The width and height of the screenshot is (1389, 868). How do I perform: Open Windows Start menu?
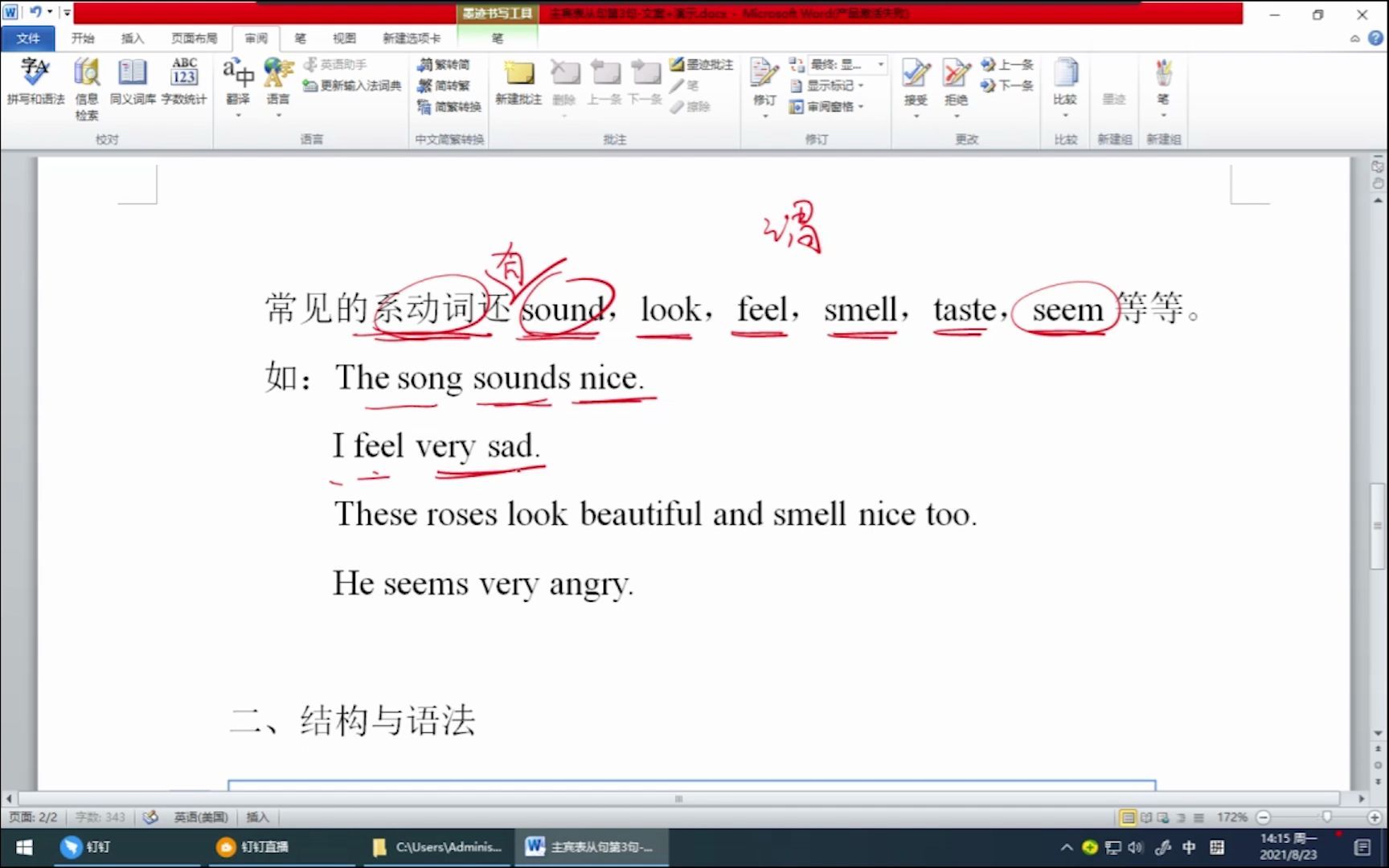pos(24,847)
